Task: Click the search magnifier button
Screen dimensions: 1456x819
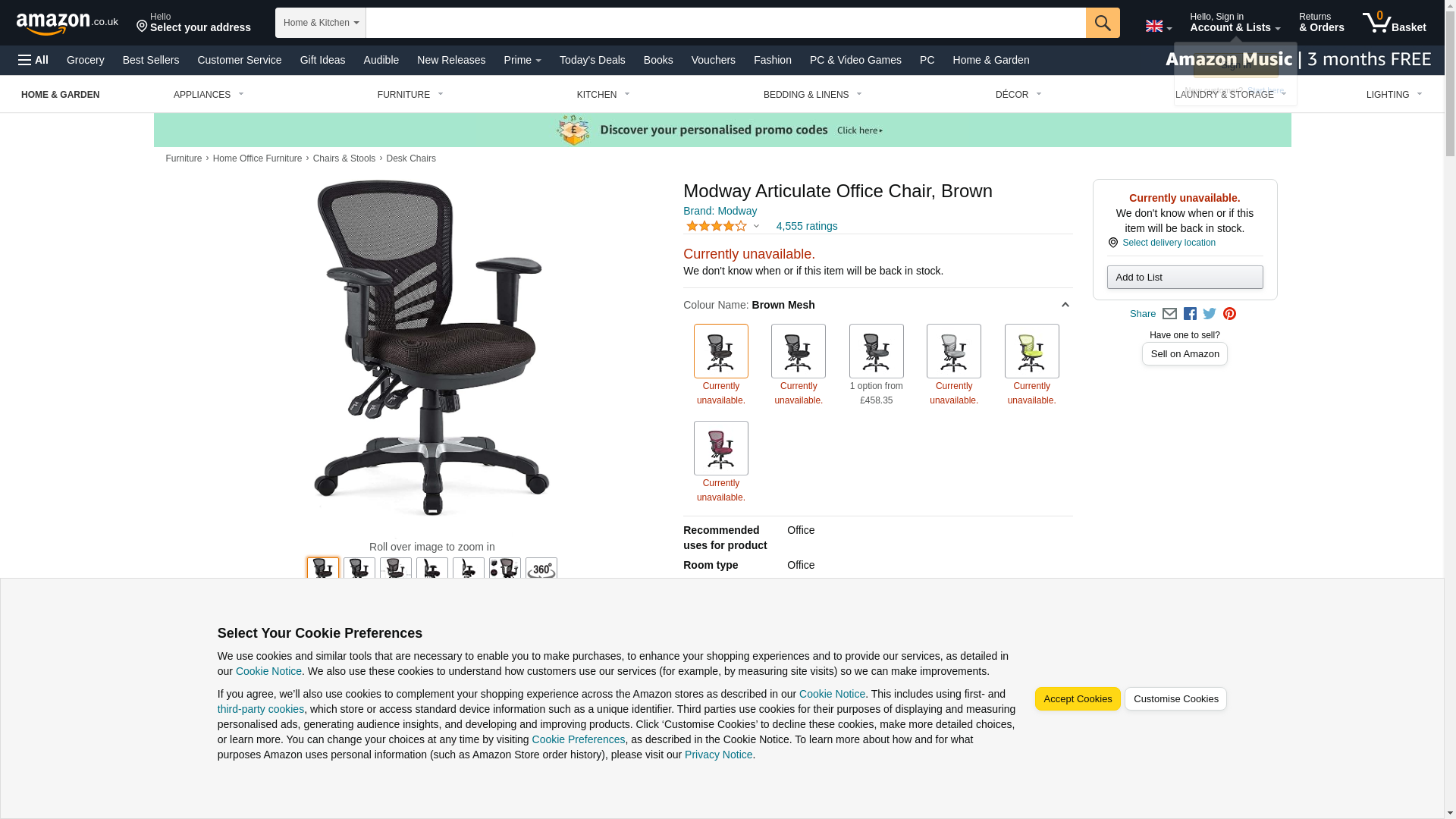Action: click(x=1103, y=23)
